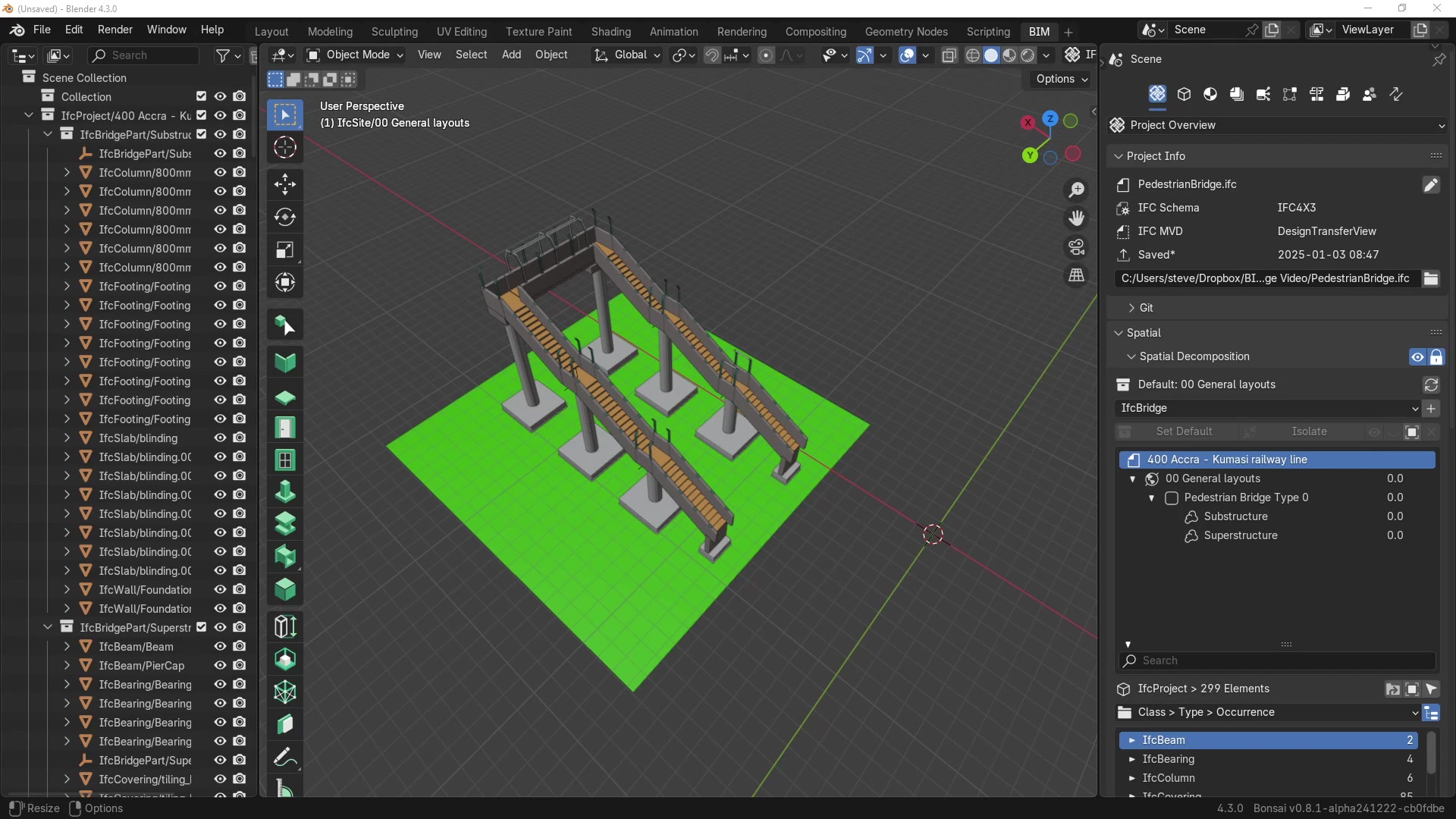Select the Select Box tool

285,115
